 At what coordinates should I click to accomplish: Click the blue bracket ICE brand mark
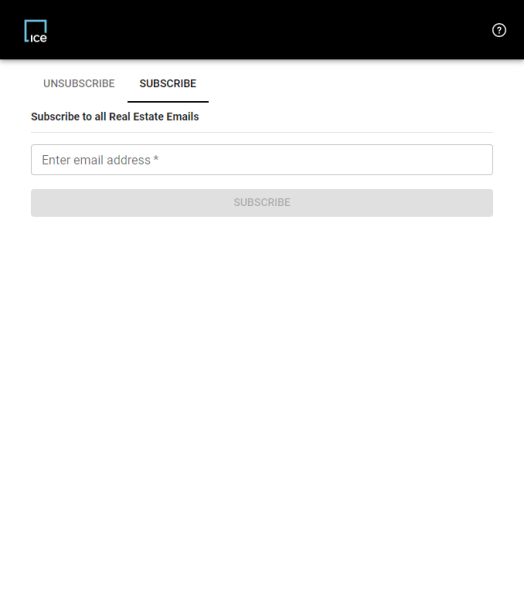[35, 31]
